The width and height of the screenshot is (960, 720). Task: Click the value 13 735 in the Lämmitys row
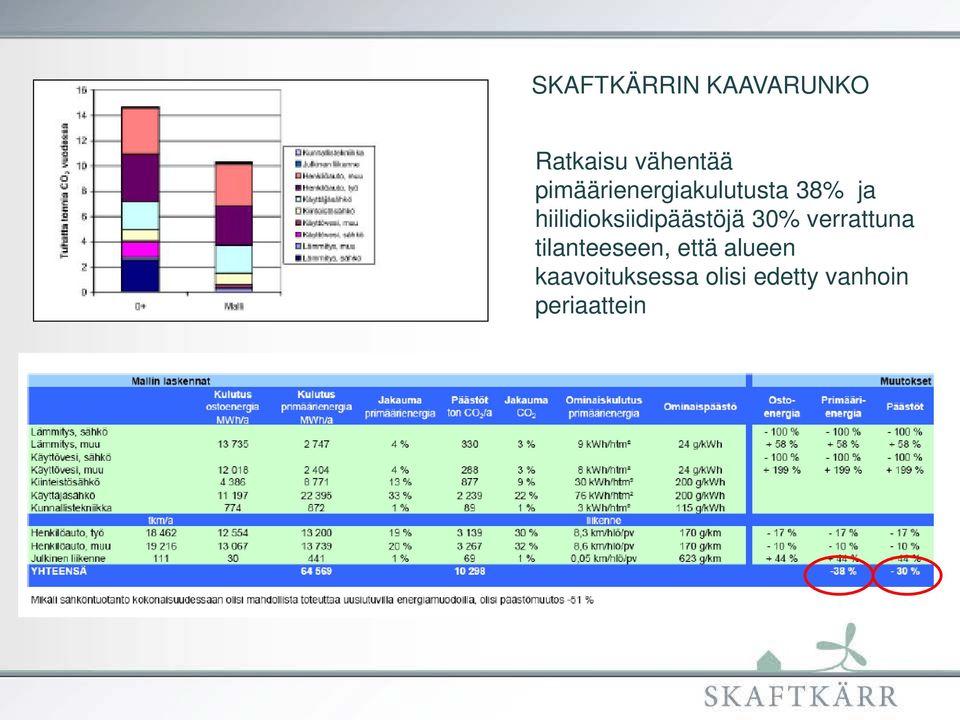233,444
